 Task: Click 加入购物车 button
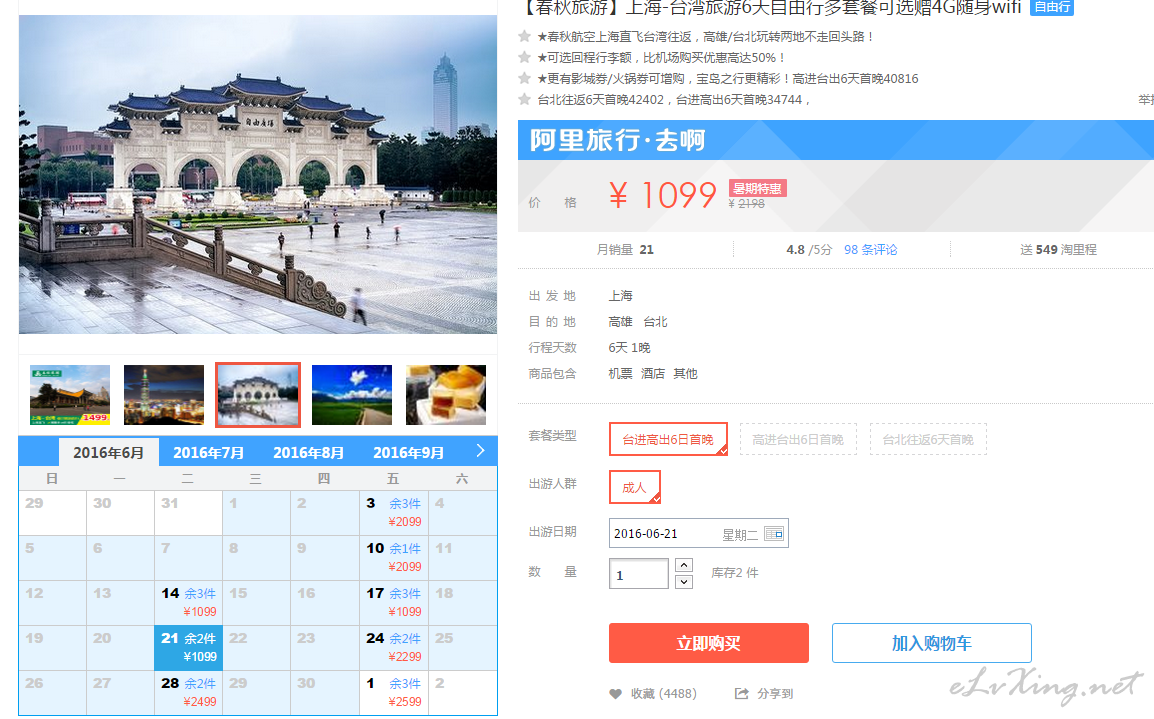pos(932,643)
